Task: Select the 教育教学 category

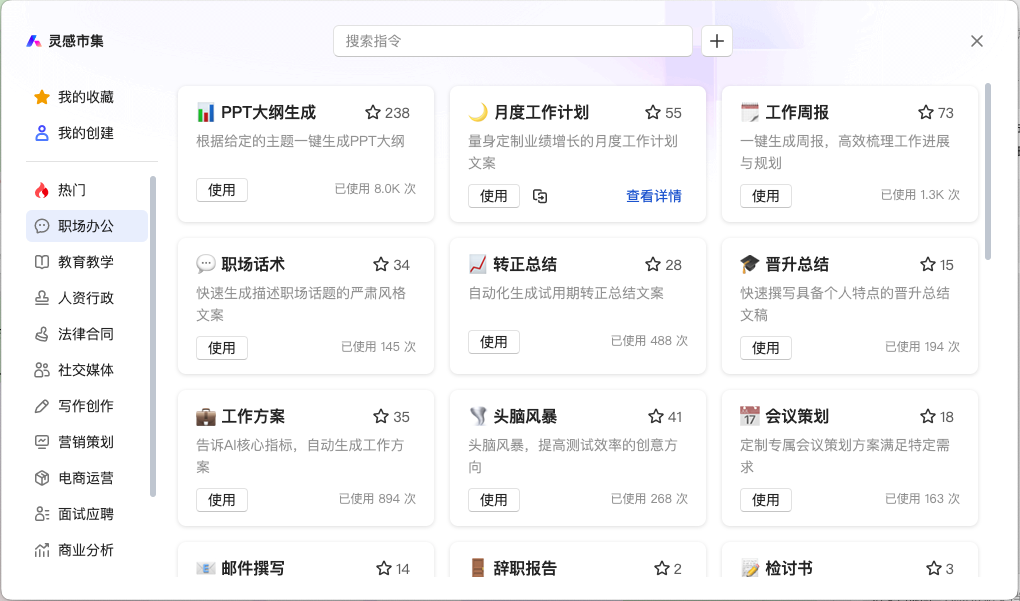Action: [87, 261]
